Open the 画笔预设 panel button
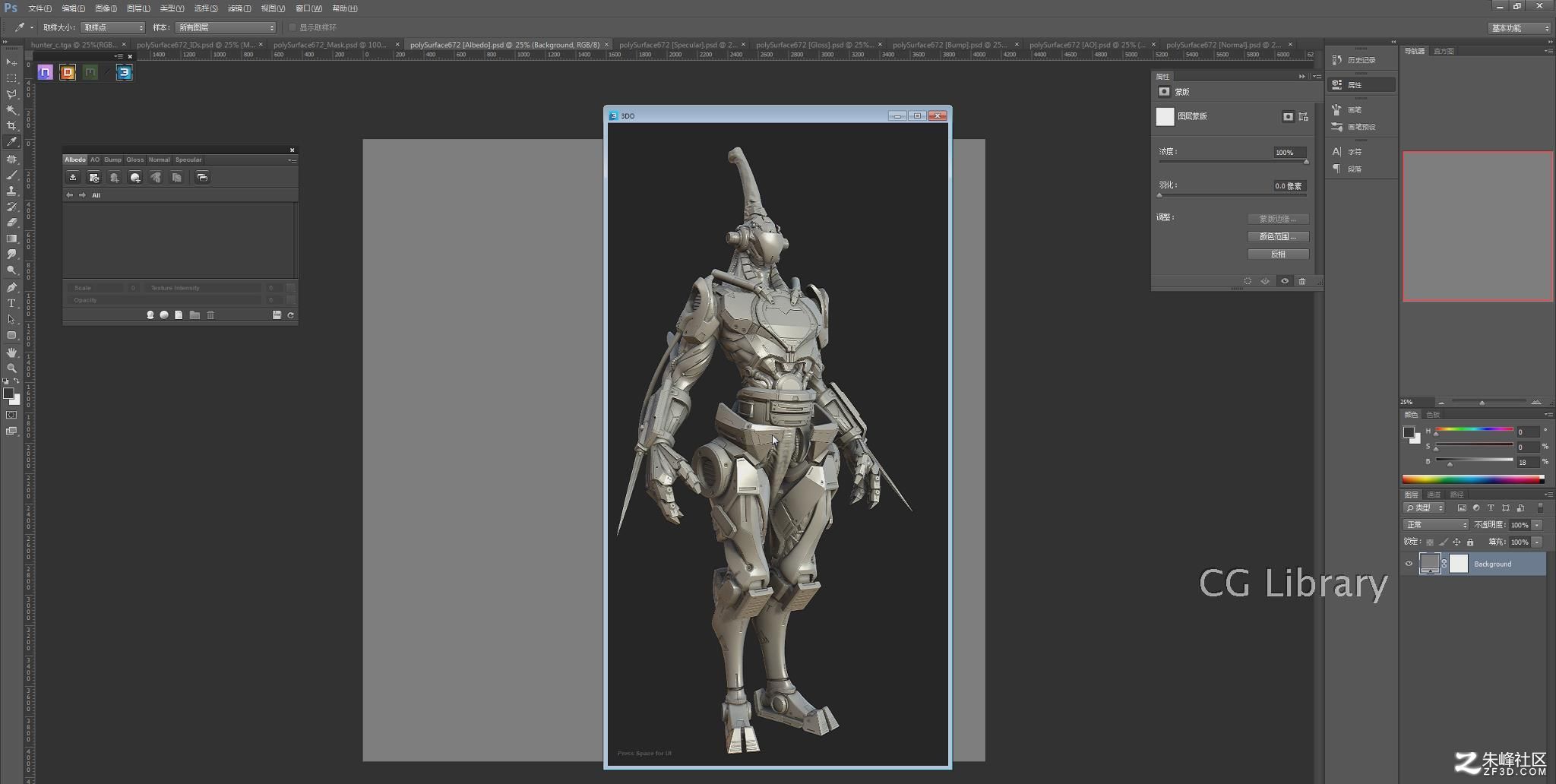 tap(1361, 127)
